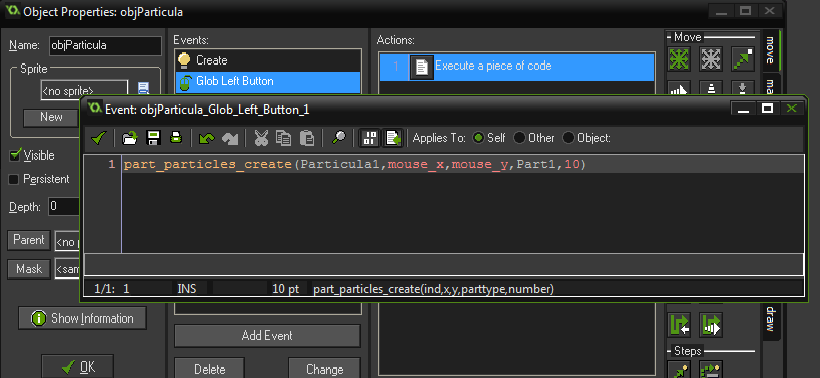Click line number 1 in the gutter
This screenshot has height=378, width=820.
(x=111, y=165)
